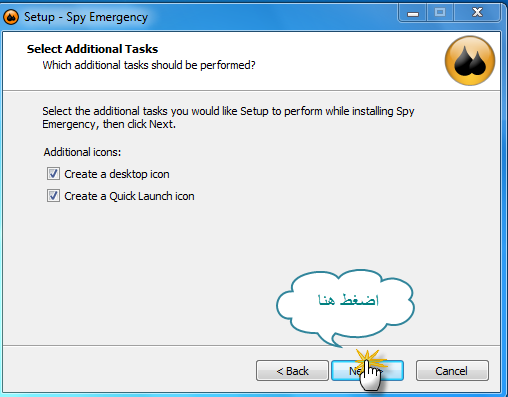Cancel the Spy Emergency installation

point(452,370)
